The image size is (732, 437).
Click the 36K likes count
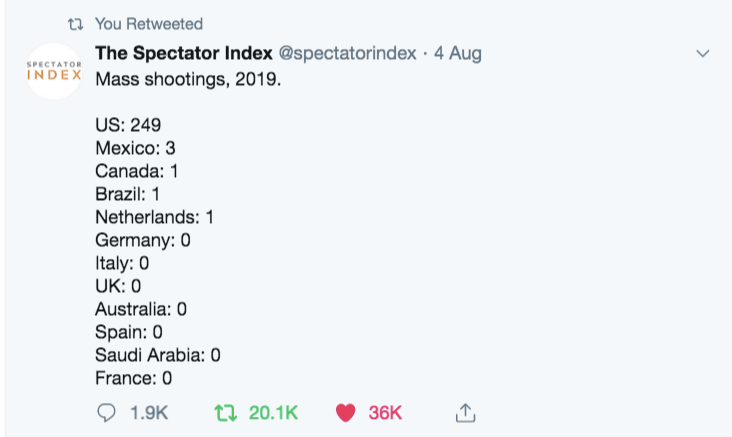[x=384, y=412]
